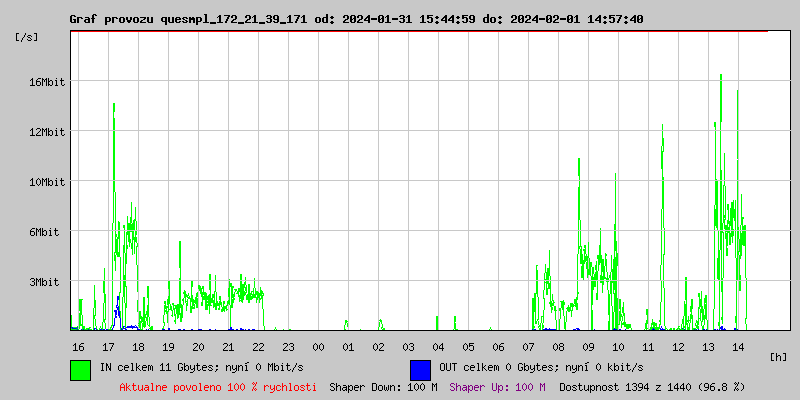This screenshot has width=800, height=400.
Task: Click the 12Mbit y-axis label
Action: pyautogui.click(x=46, y=132)
